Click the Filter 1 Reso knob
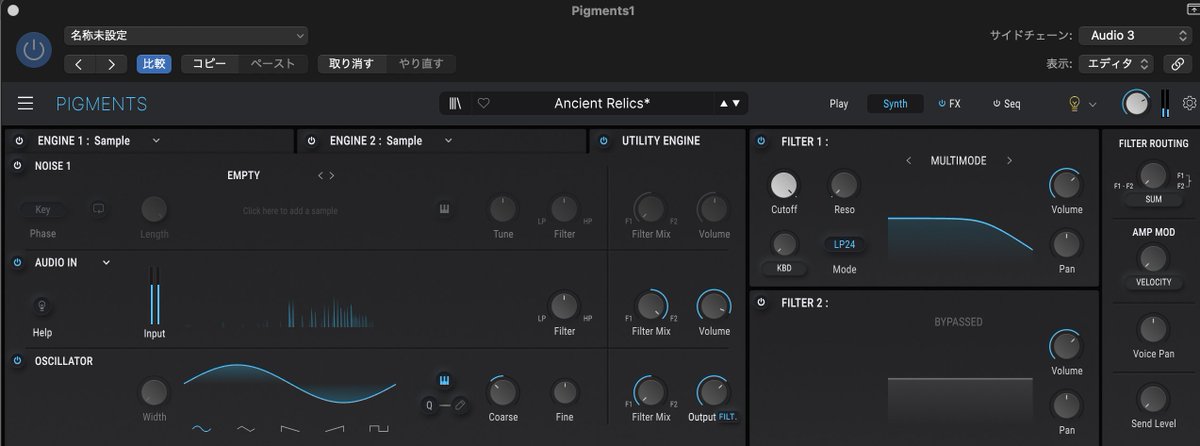The width and height of the screenshot is (1200, 446). click(x=844, y=184)
